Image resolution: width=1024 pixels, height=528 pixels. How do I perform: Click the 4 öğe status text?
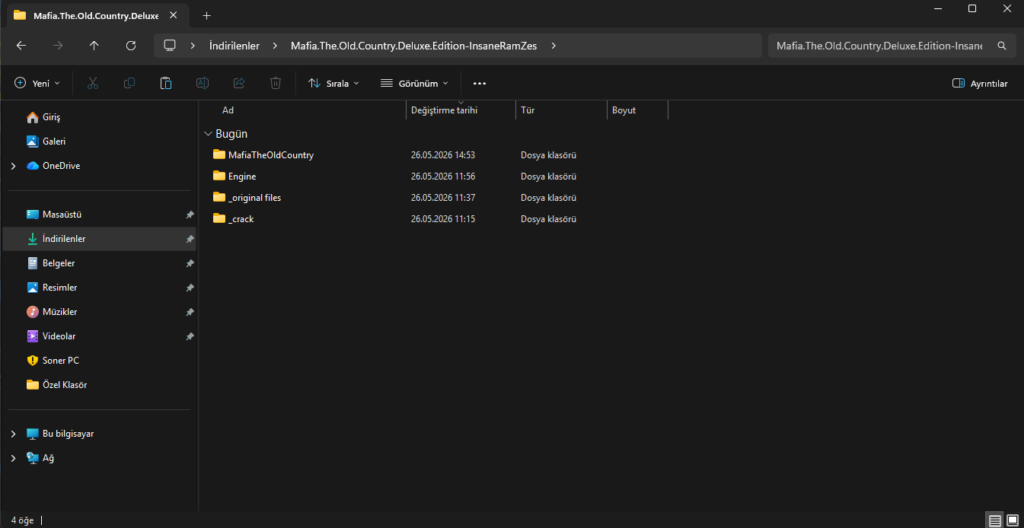pos(23,521)
